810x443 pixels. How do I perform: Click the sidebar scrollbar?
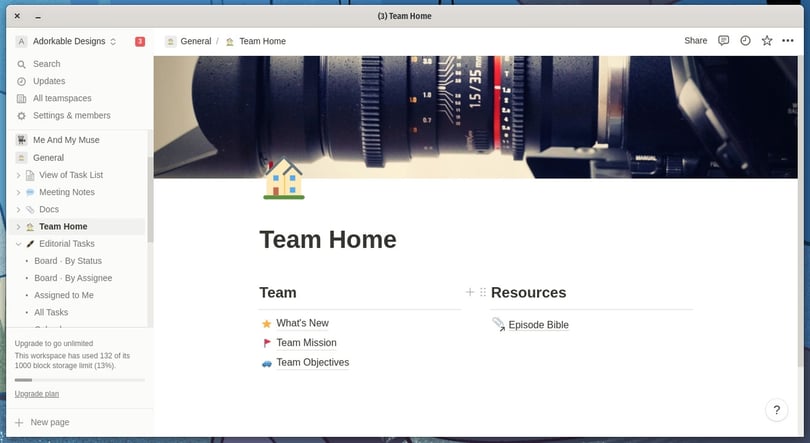click(150, 199)
